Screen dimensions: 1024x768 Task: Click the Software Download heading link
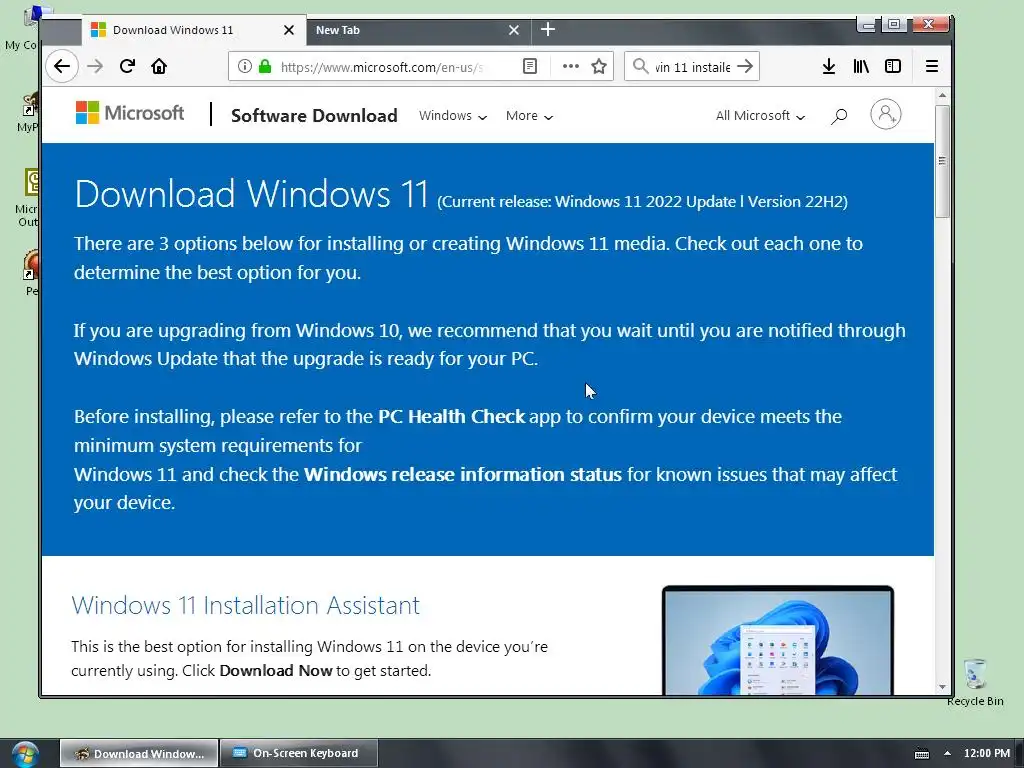click(x=314, y=116)
